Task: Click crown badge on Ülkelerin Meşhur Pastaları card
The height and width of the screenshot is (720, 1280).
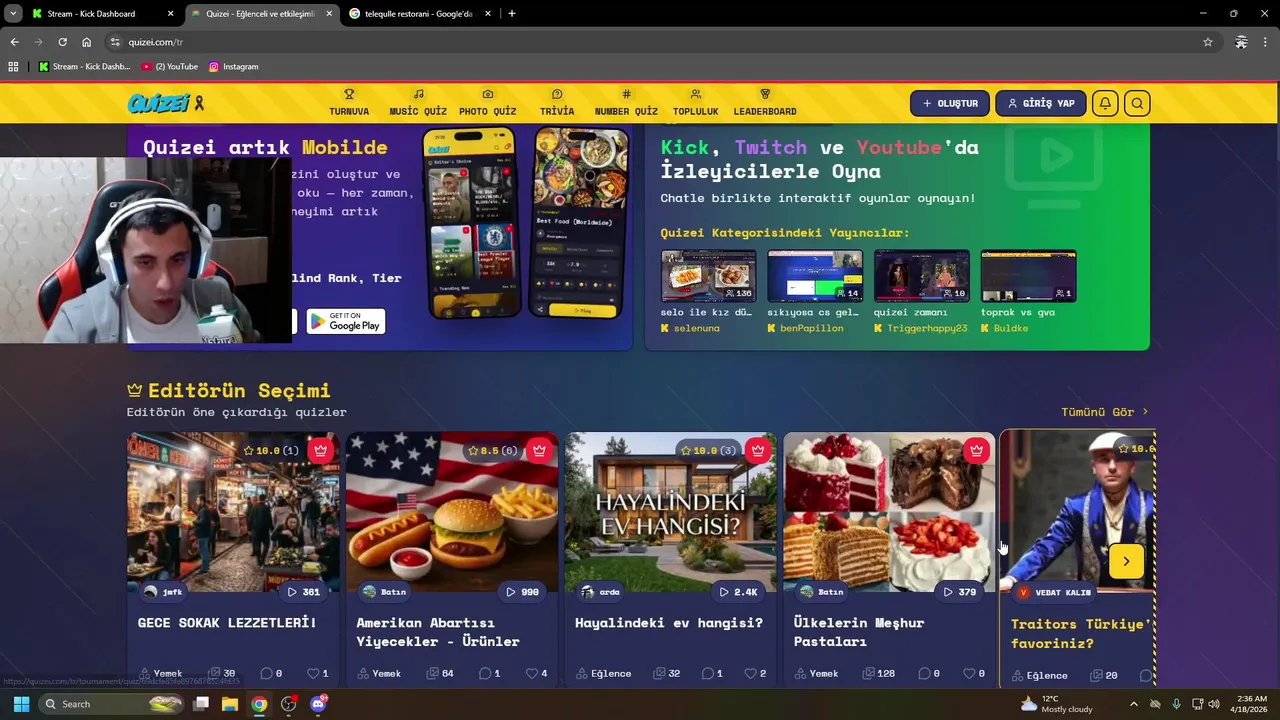Action: click(977, 450)
